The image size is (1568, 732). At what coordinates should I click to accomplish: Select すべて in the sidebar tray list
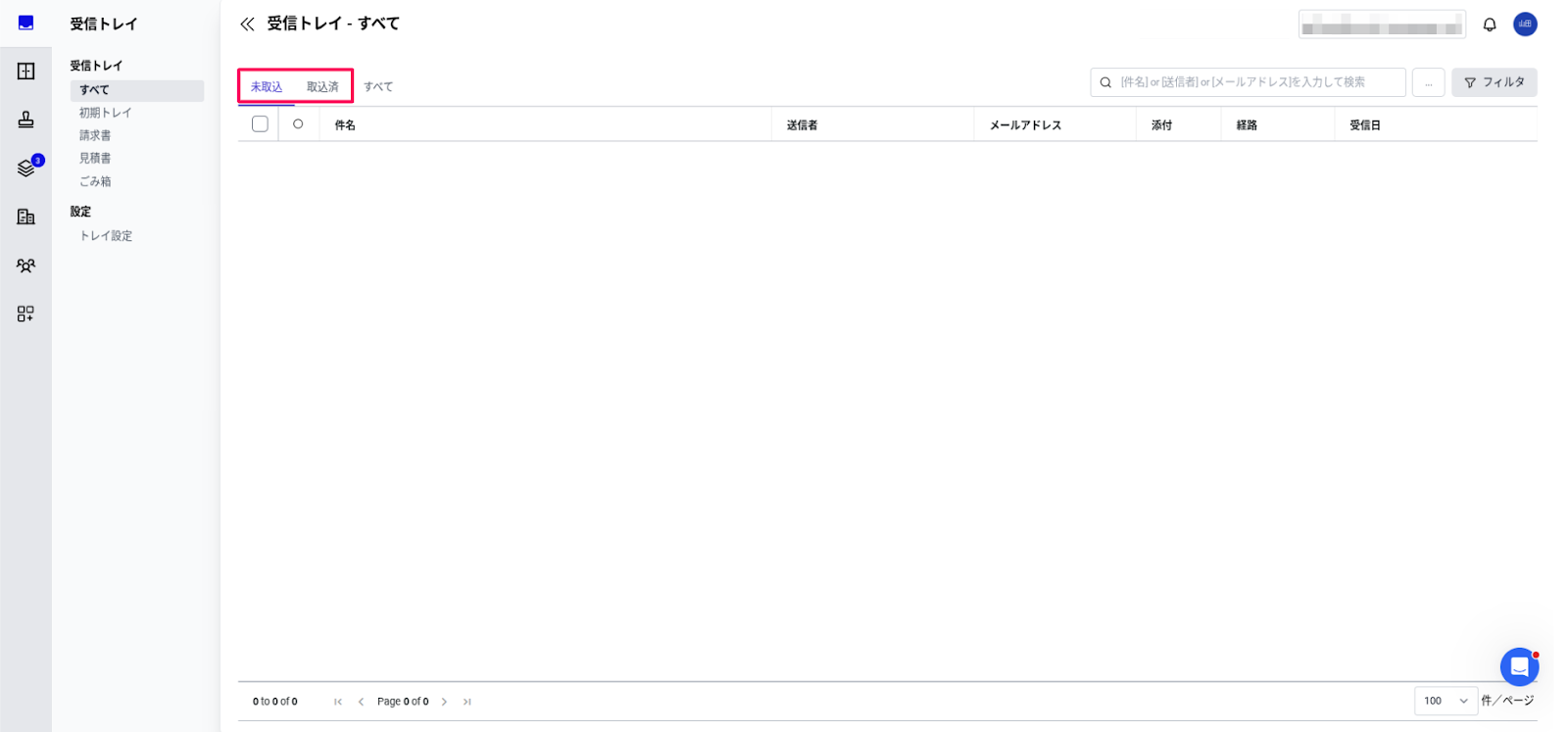click(137, 90)
